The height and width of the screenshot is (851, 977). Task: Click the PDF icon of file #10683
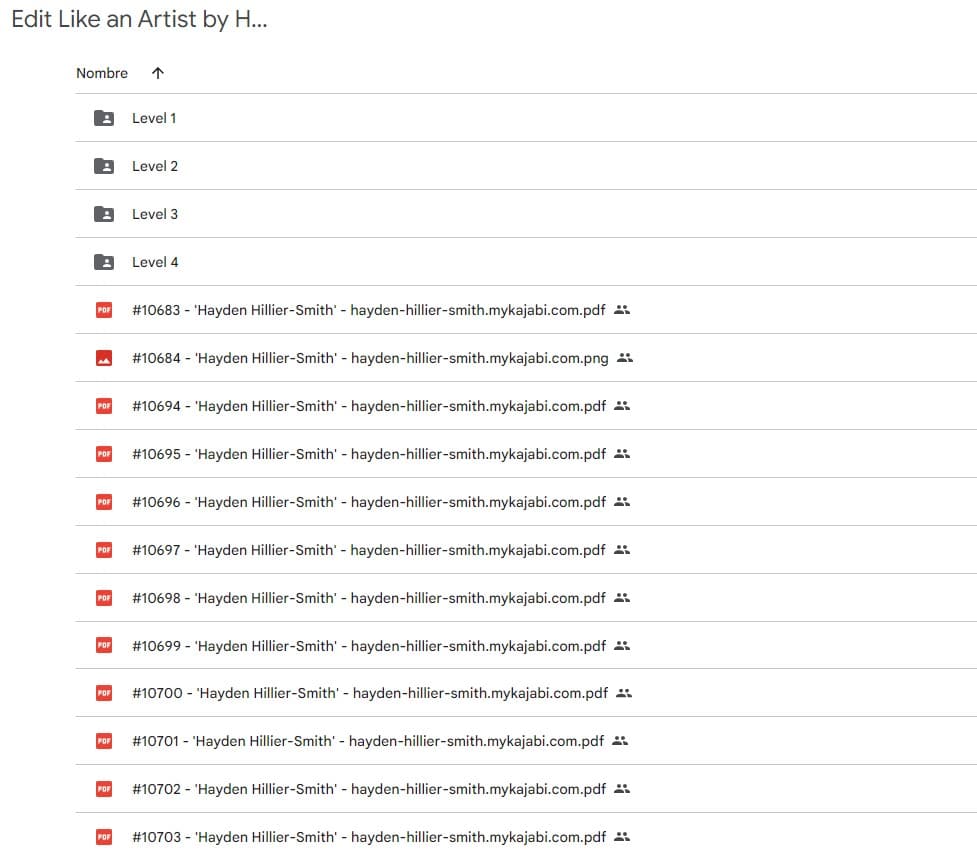coord(103,310)
